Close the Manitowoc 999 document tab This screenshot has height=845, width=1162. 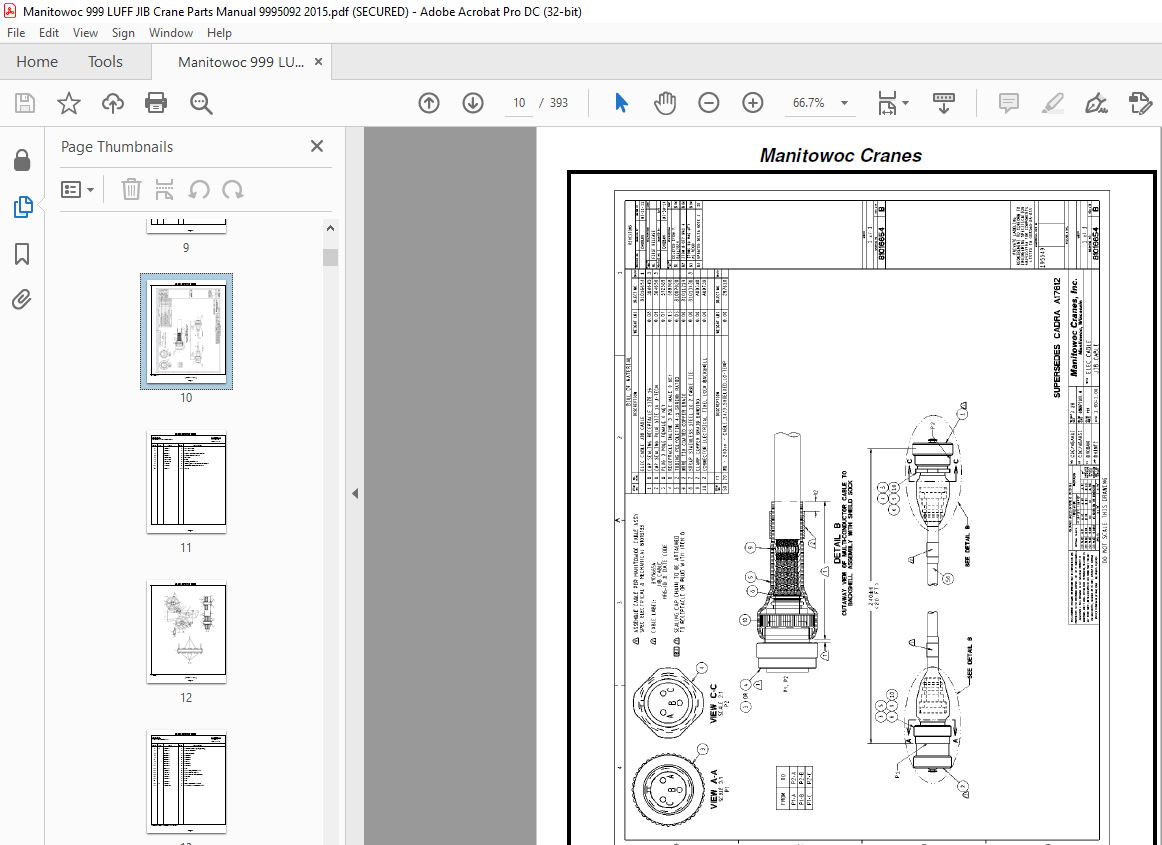point(319,62)
